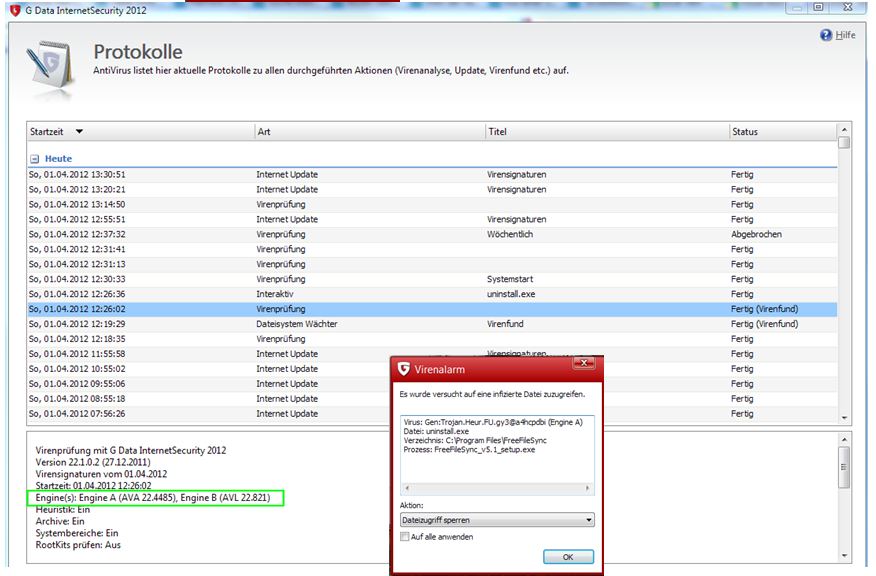The width and height of the screenshot is (876, 576).
Task: Click virus details scrollbar left arrow
Action: 407,489
